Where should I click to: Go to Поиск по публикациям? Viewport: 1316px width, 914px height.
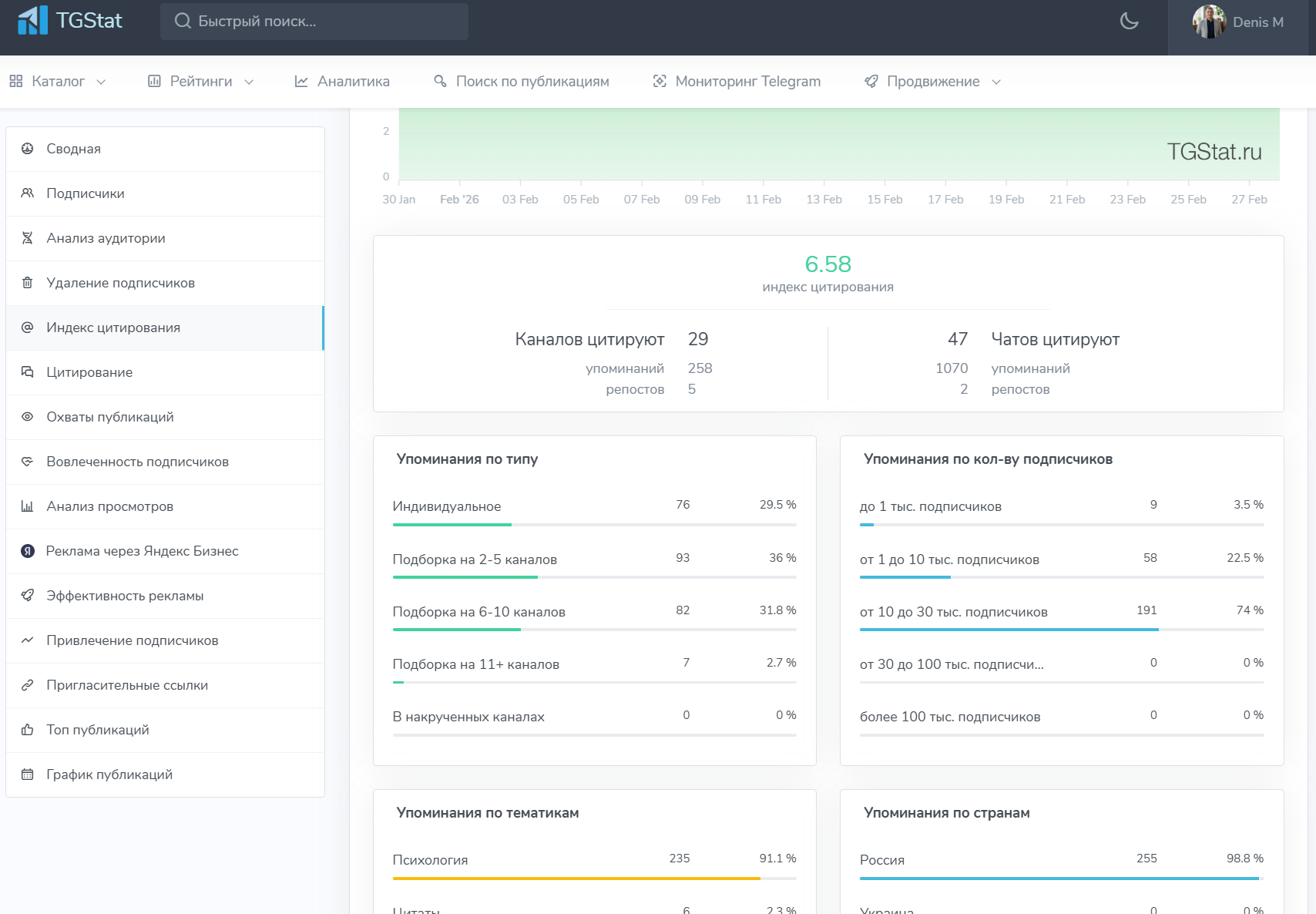pyautogui.click(x=521, y=82)
